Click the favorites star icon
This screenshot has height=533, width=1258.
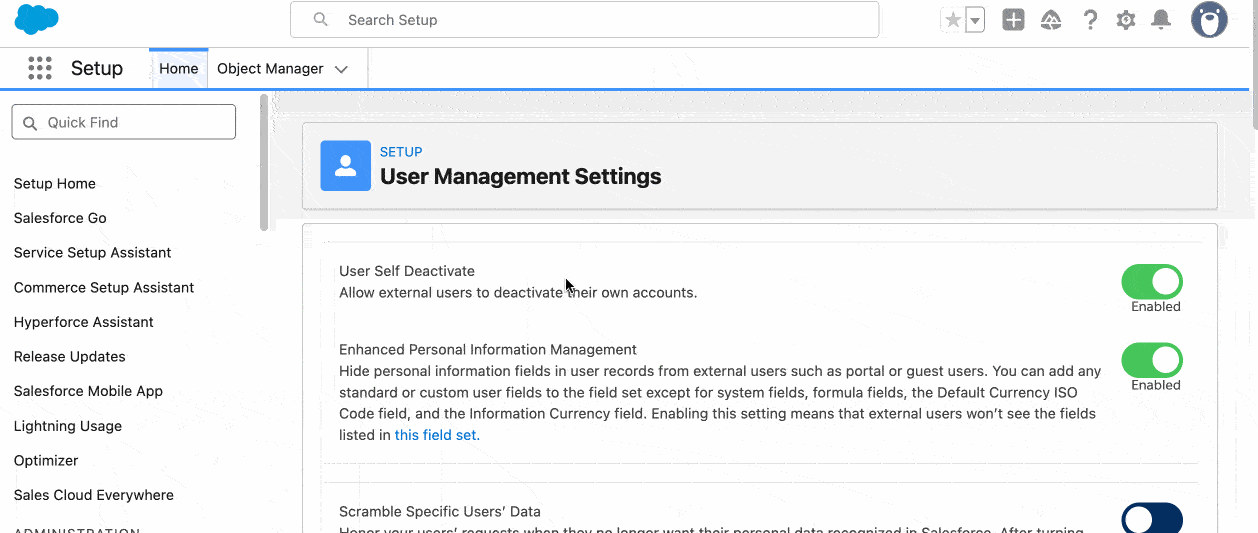click(x=953, y=20)
